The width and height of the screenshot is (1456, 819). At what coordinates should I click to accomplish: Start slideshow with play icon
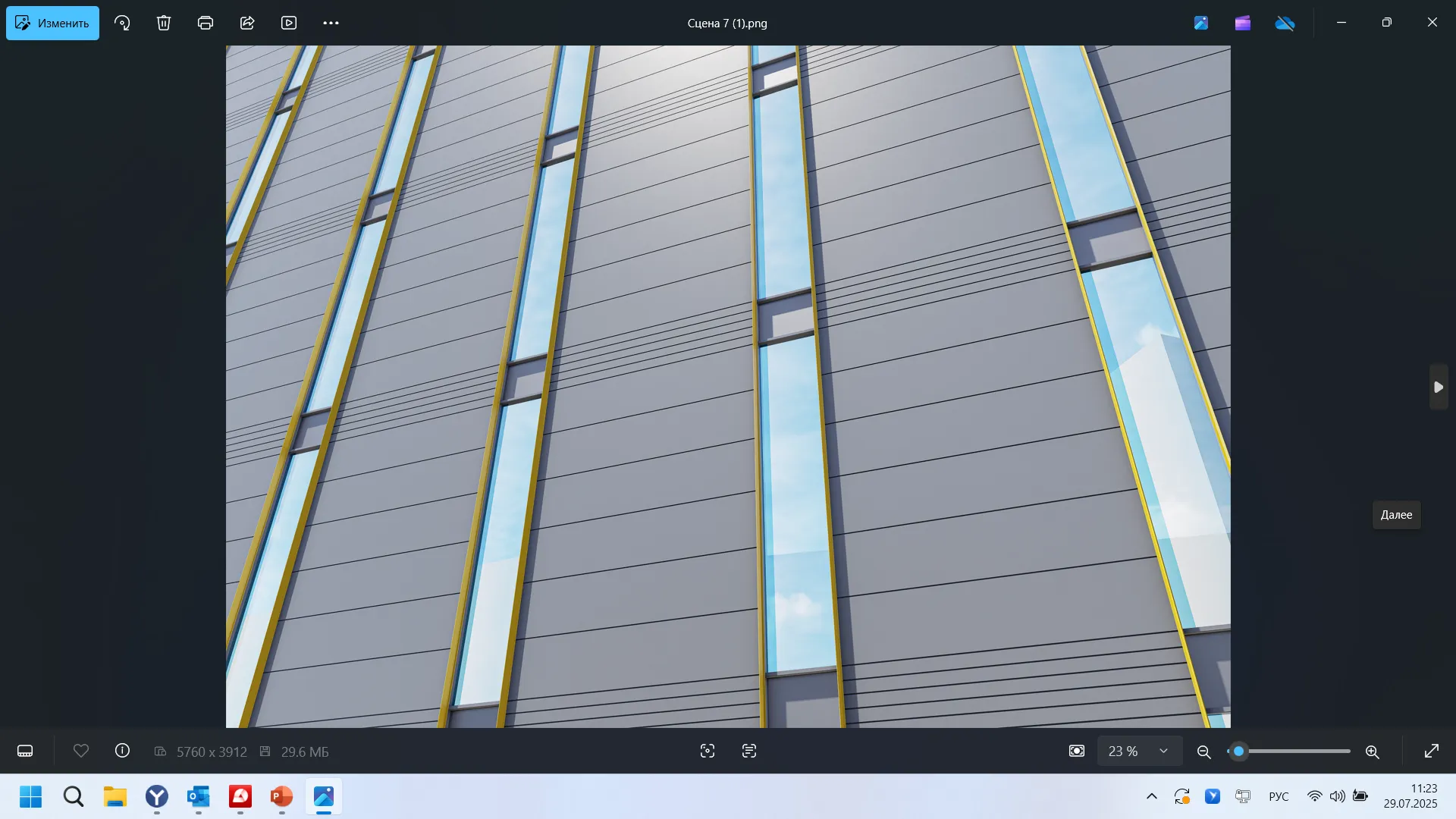[289, 23]
